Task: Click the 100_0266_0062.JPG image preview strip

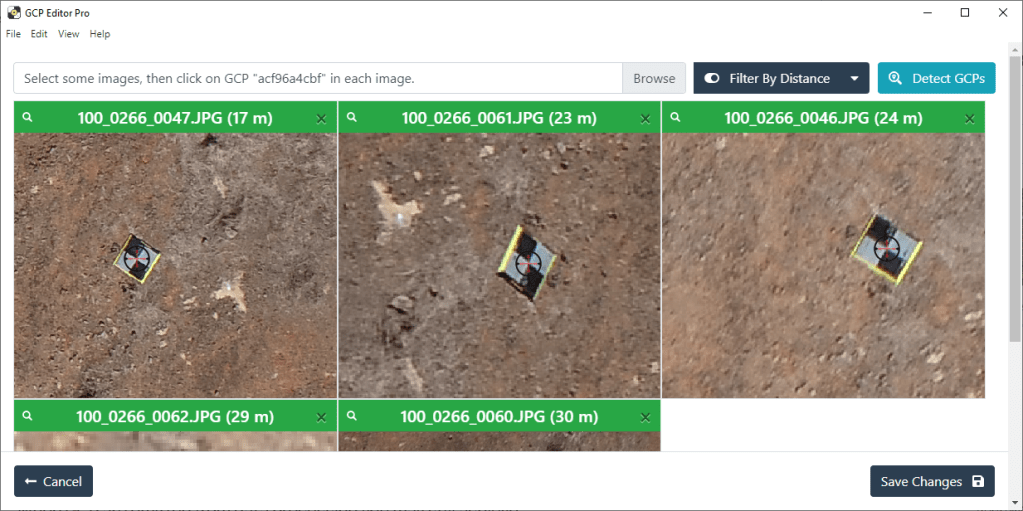Action: pyautogui.click(x=176, y=441)
